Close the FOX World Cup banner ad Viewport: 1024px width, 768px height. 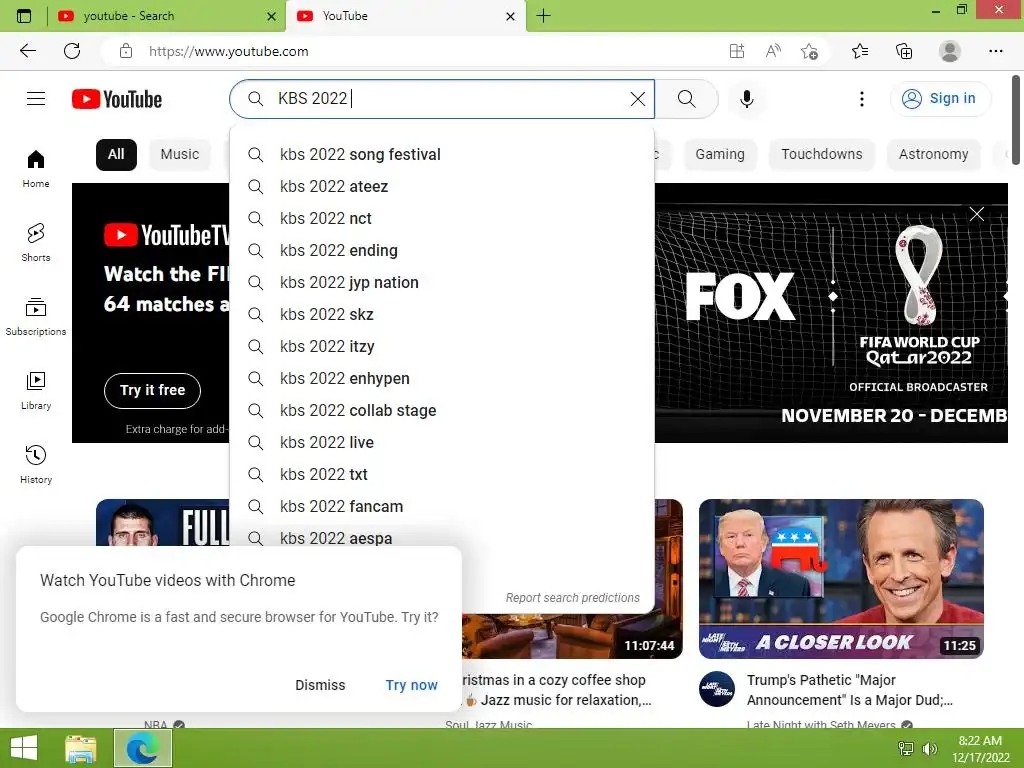[976, 214]
